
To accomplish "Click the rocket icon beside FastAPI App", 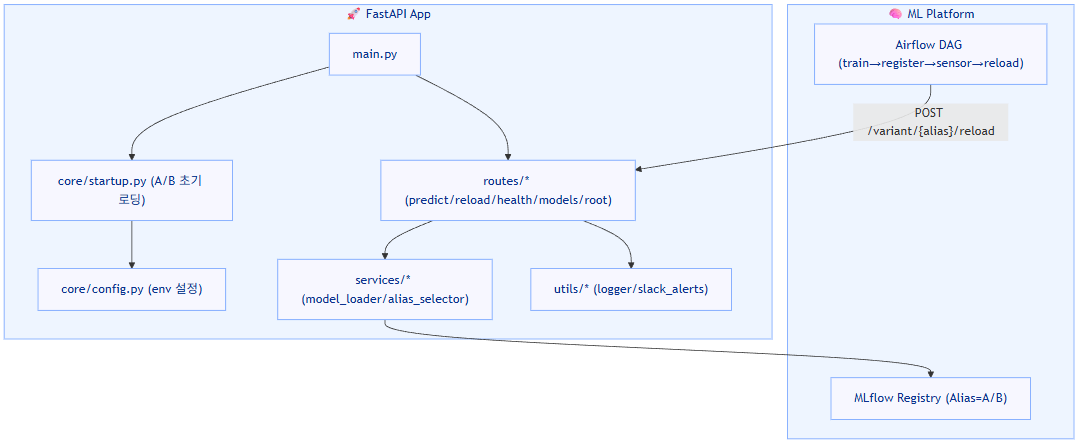I will (353, 15).
